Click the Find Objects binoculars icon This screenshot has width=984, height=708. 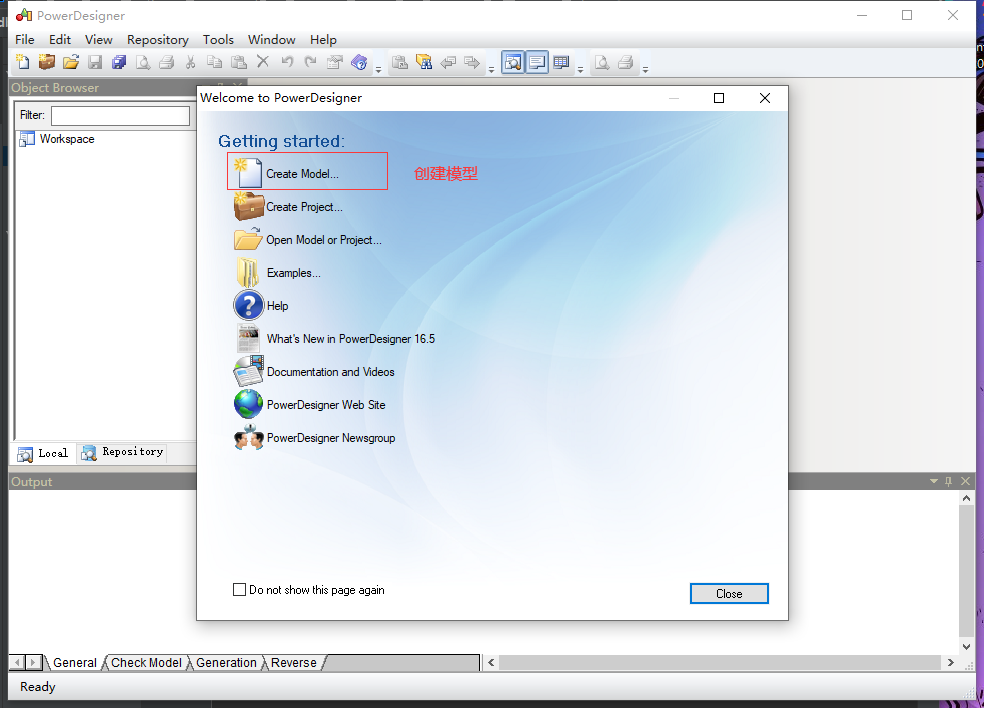tap(424, 62)
